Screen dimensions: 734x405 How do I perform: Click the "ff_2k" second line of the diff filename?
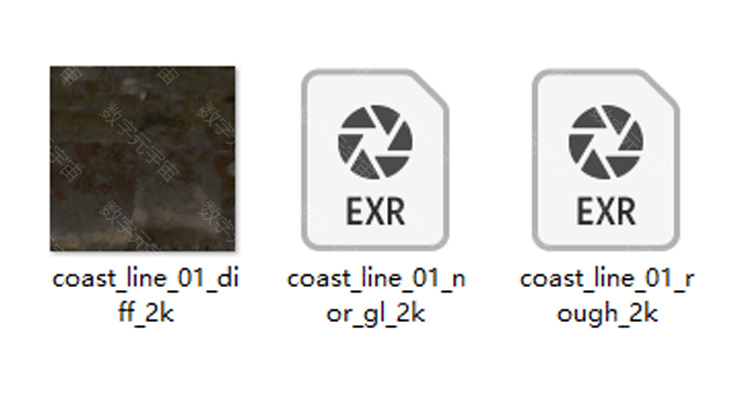[x=146, y=313]
